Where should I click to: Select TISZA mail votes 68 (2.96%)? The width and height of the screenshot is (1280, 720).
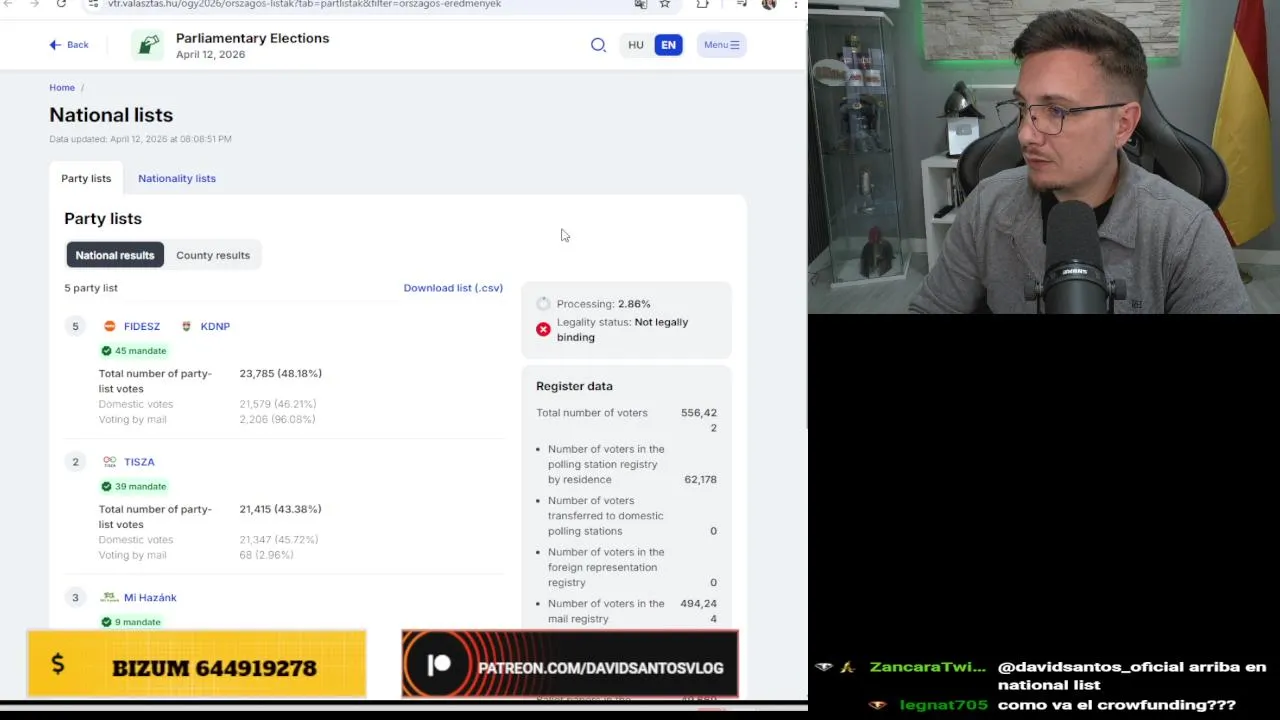coord(266,556)
